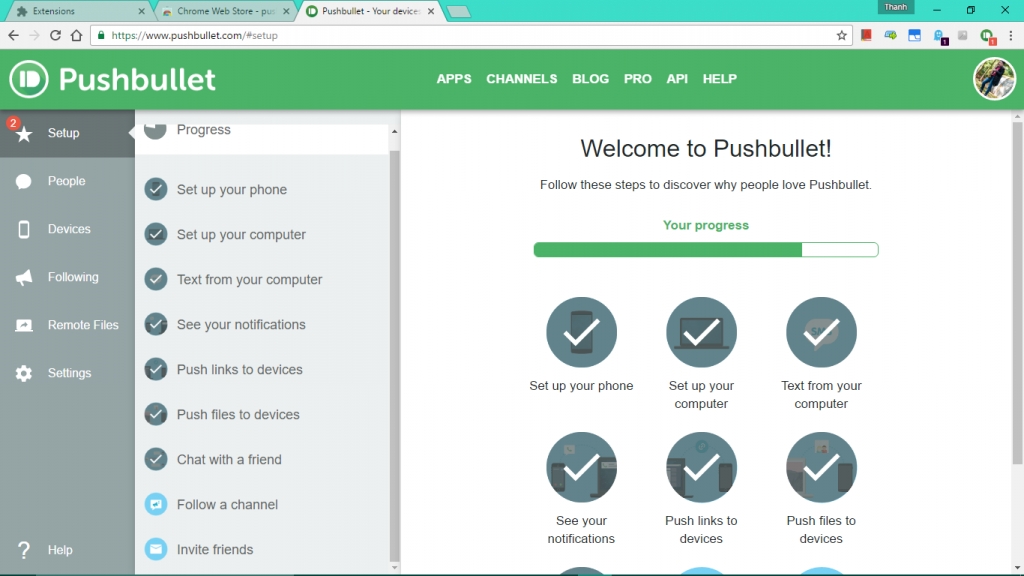The width and height of the screenshot is (1024, 576).
Task: Click the Thanh profile button in title bar
Action: coord(896,7)
